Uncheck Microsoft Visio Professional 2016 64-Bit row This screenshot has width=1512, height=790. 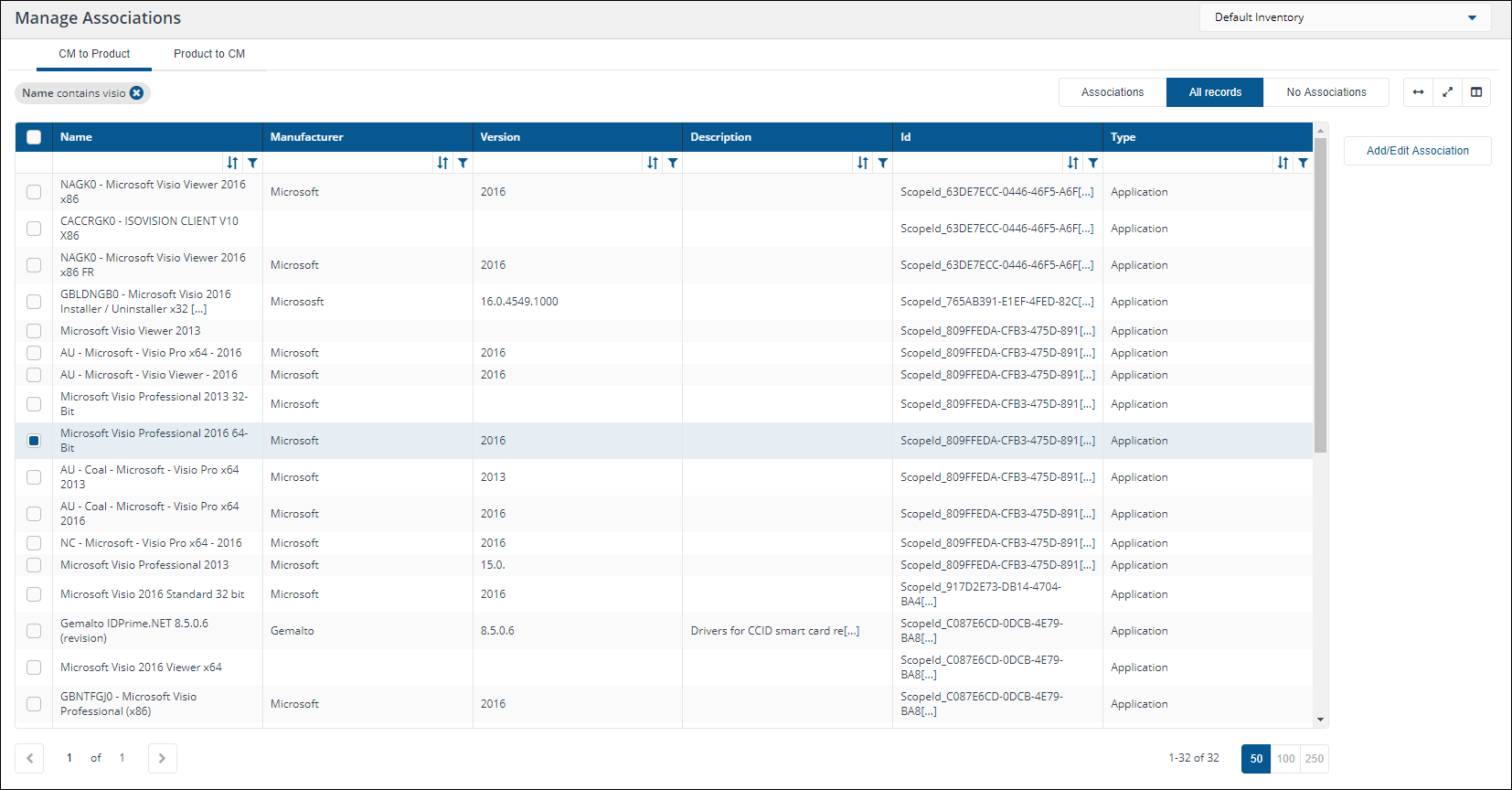(34, 441)
